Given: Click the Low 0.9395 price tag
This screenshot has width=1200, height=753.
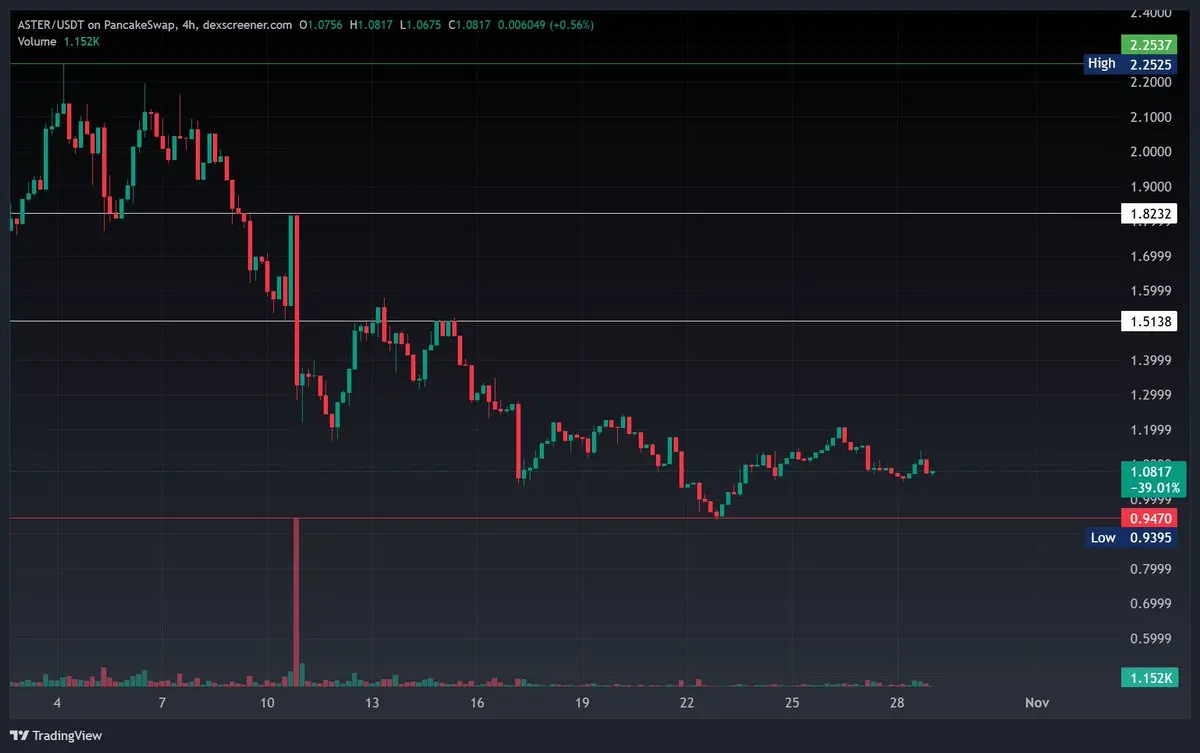Looking at the screenshot, I should tap(1131, 538).
